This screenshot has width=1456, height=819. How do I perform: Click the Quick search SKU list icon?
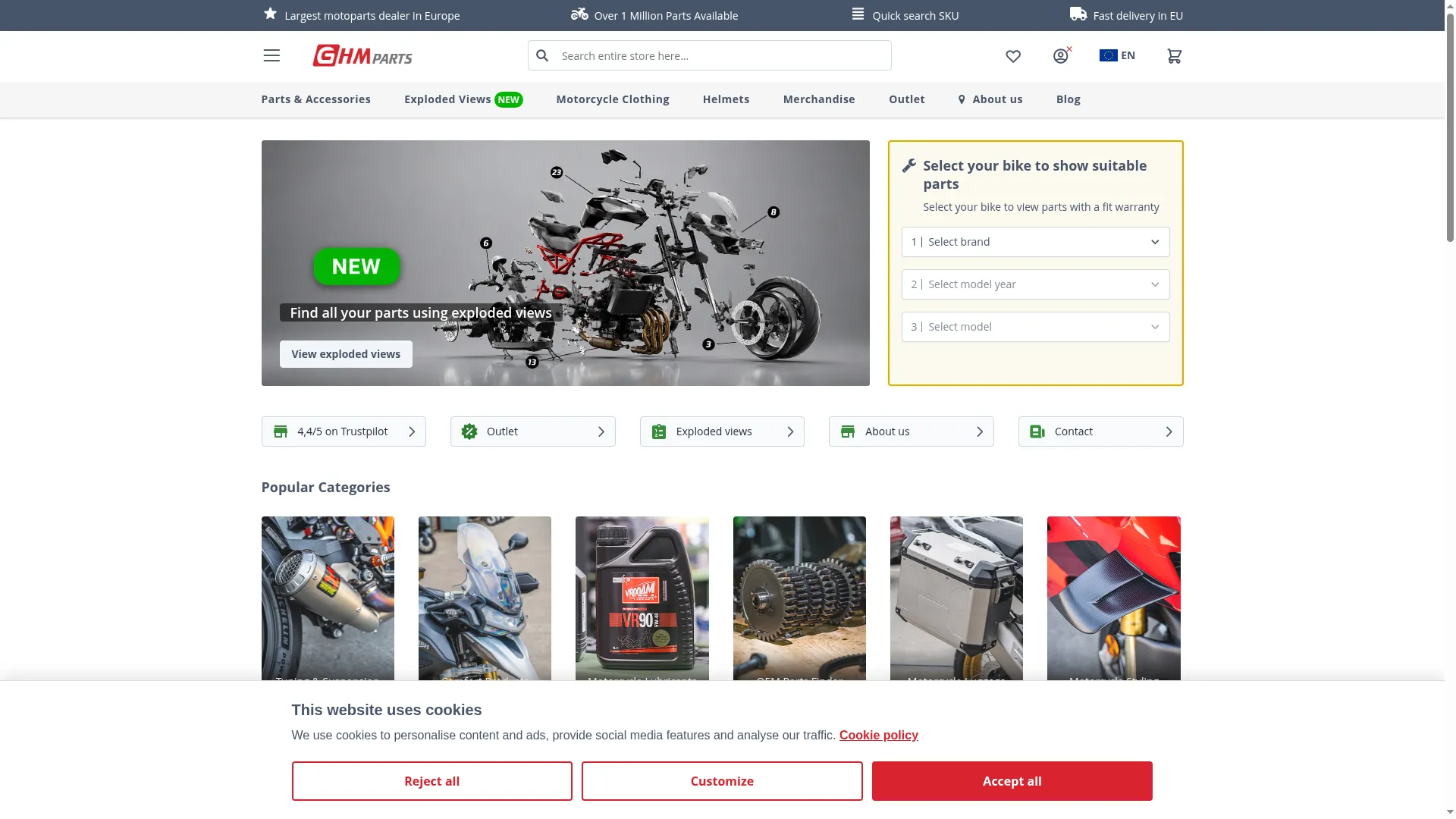tap(858, 14)
